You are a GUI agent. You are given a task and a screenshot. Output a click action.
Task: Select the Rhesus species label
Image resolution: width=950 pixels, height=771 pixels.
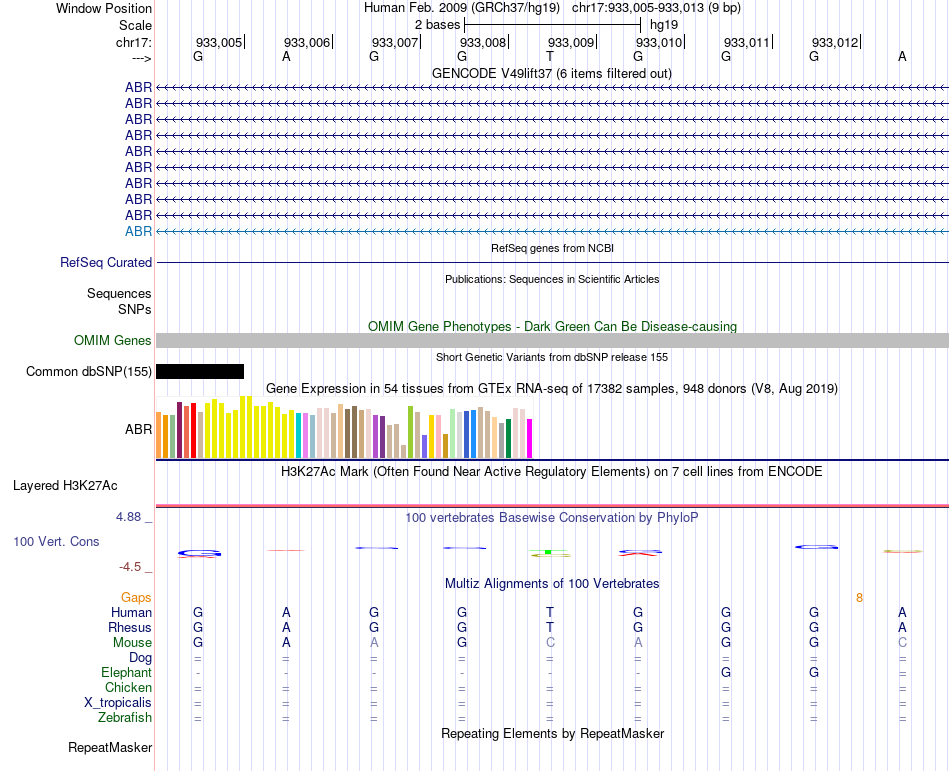130,627
